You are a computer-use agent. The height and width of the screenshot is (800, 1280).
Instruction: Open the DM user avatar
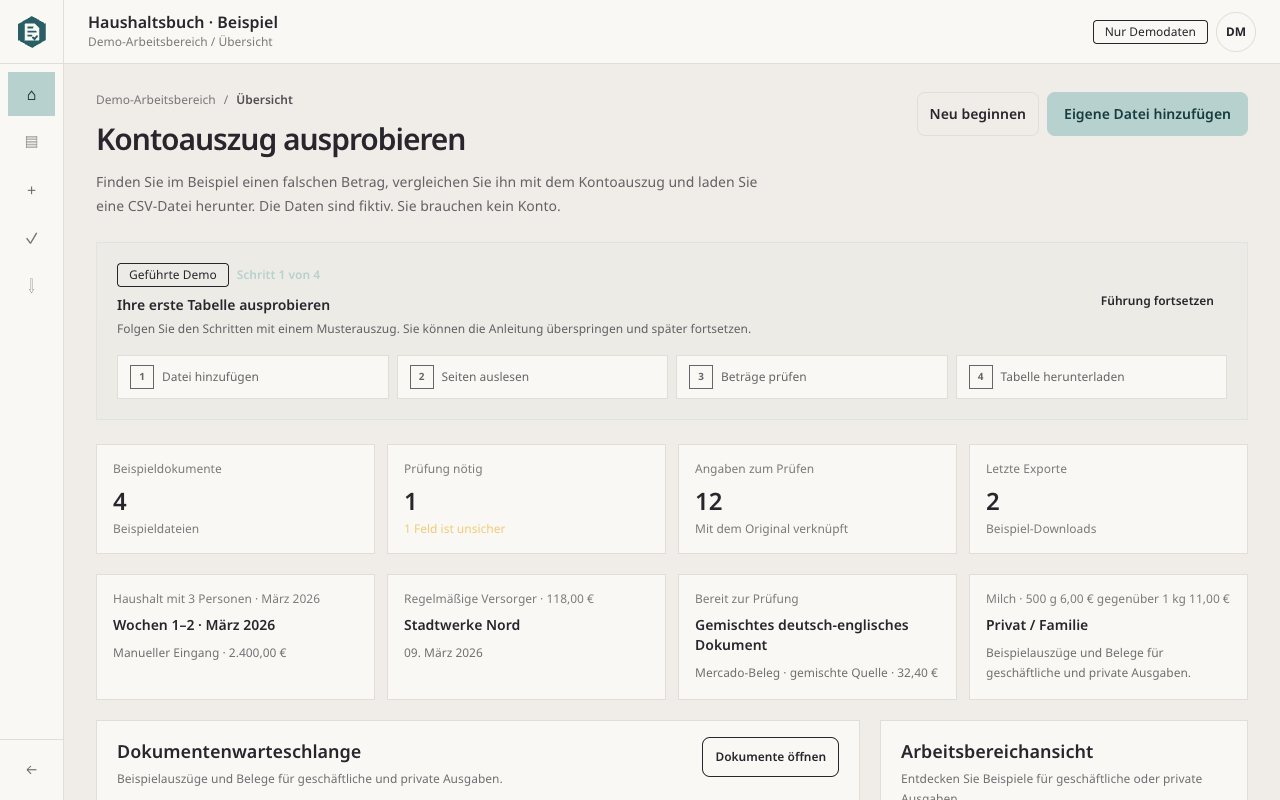pyautogui.click(x=1236, y=32)
